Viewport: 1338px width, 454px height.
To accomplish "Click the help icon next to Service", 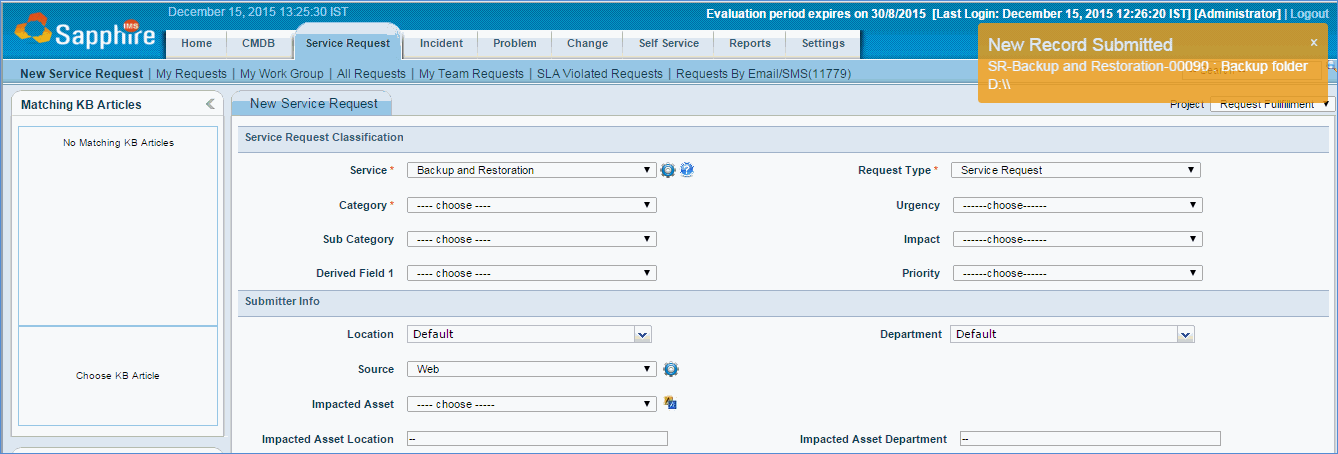I will click(x=687, y=170).
